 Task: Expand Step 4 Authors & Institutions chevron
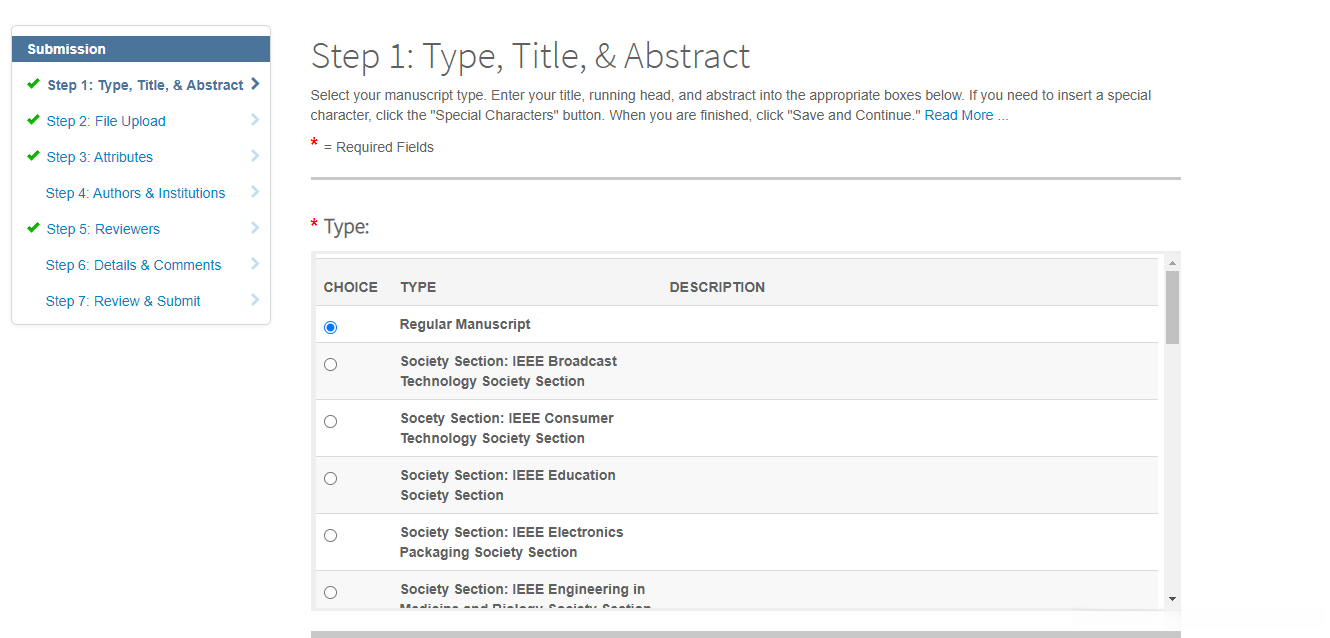coord(256,192)
